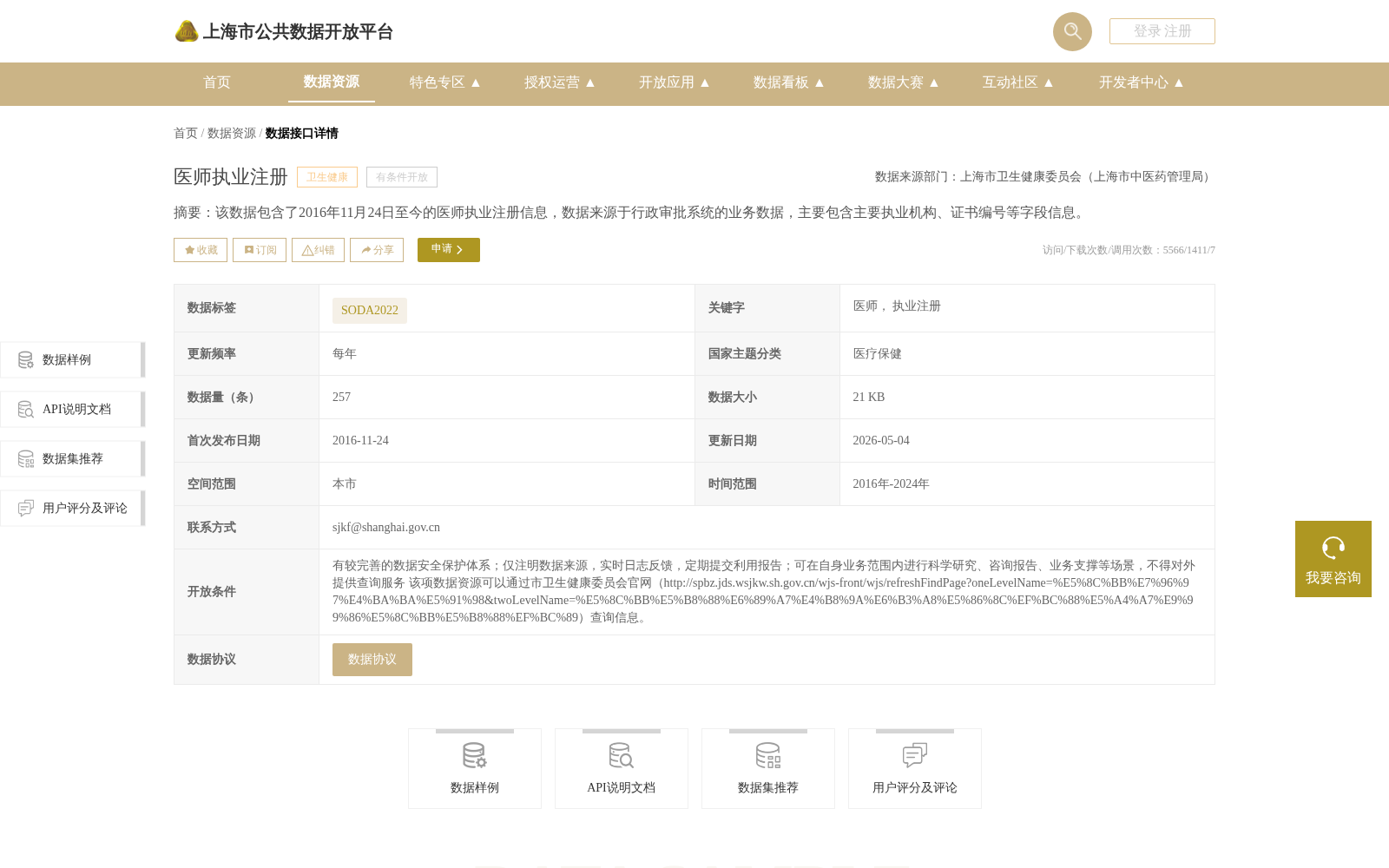Click the 2026-05-04 update date value
The height and width of the screenshot is (868, 1389).
(x=881, y=440)
